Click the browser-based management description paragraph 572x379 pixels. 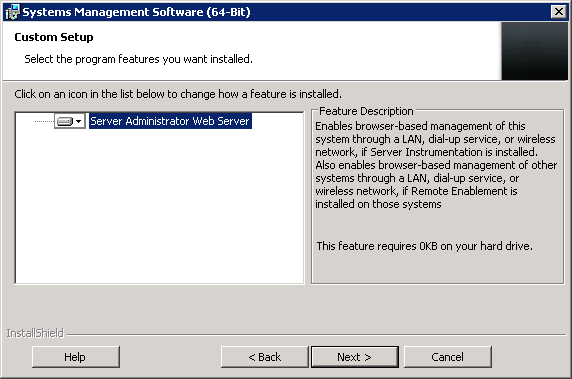(x=436, y=165)
